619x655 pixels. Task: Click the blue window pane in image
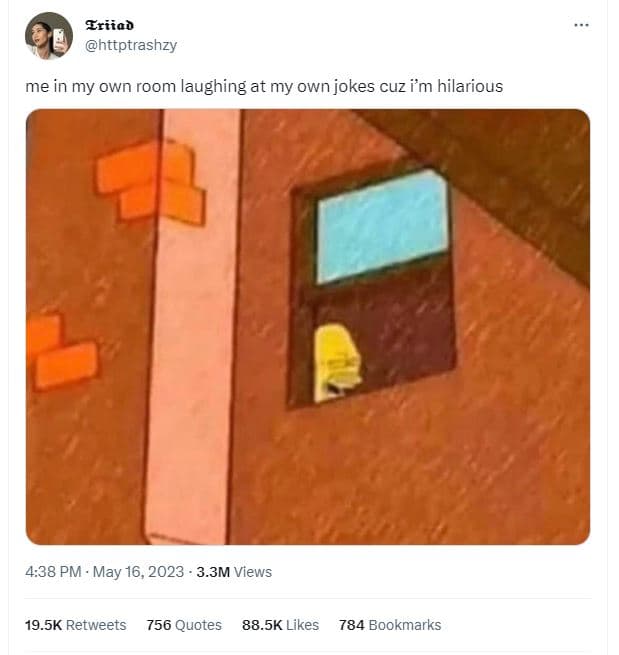tap(382, 226)
